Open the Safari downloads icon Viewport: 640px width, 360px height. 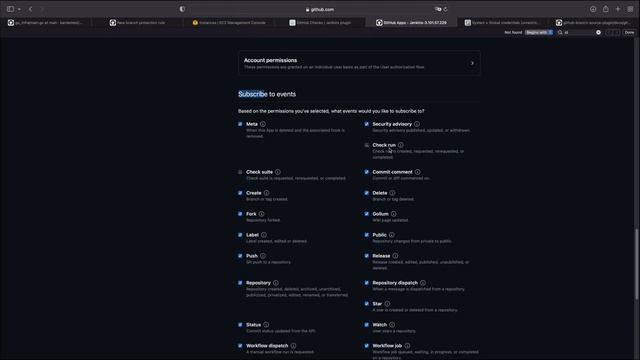click(593, 9)
